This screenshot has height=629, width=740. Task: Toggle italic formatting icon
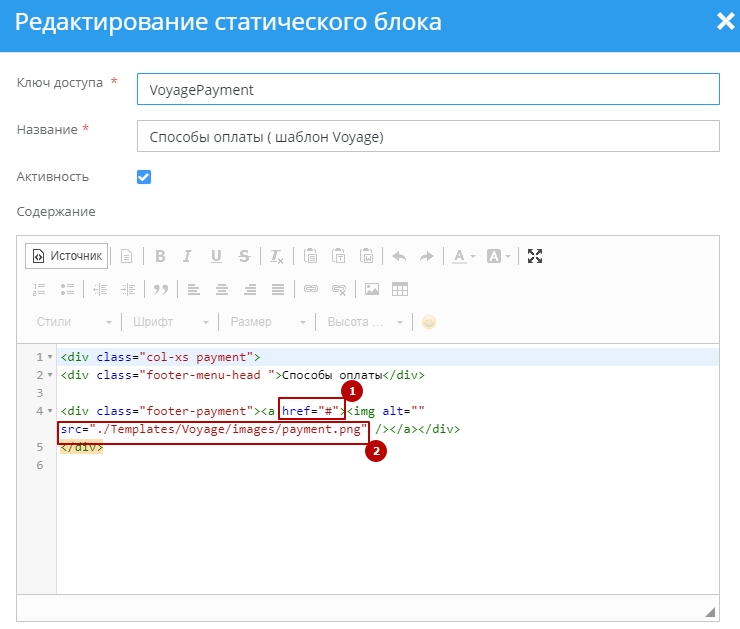click(x=187, y=256)
